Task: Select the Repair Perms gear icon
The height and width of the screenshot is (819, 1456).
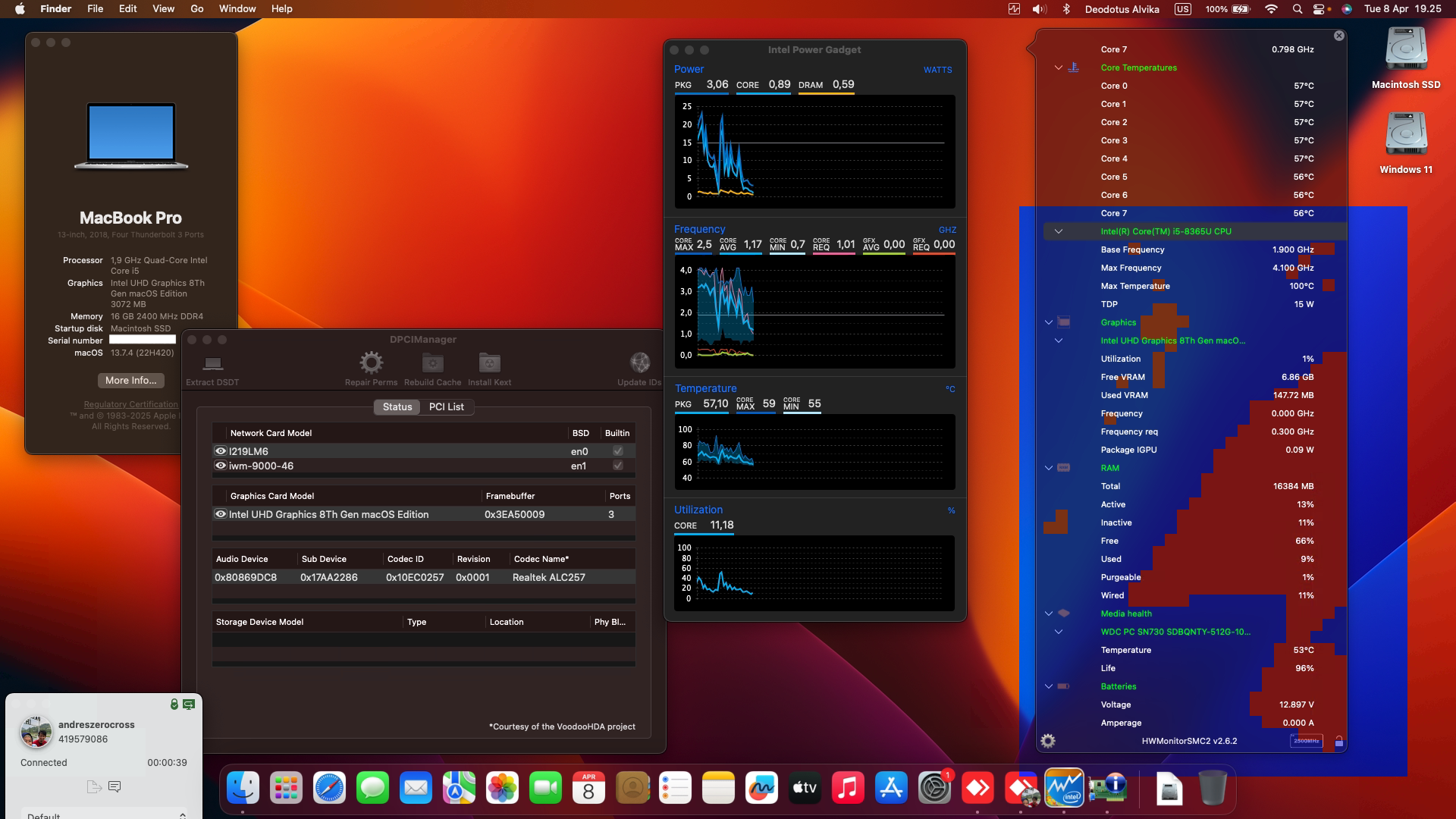Action: pyautogui.click(x=371, y=362)
